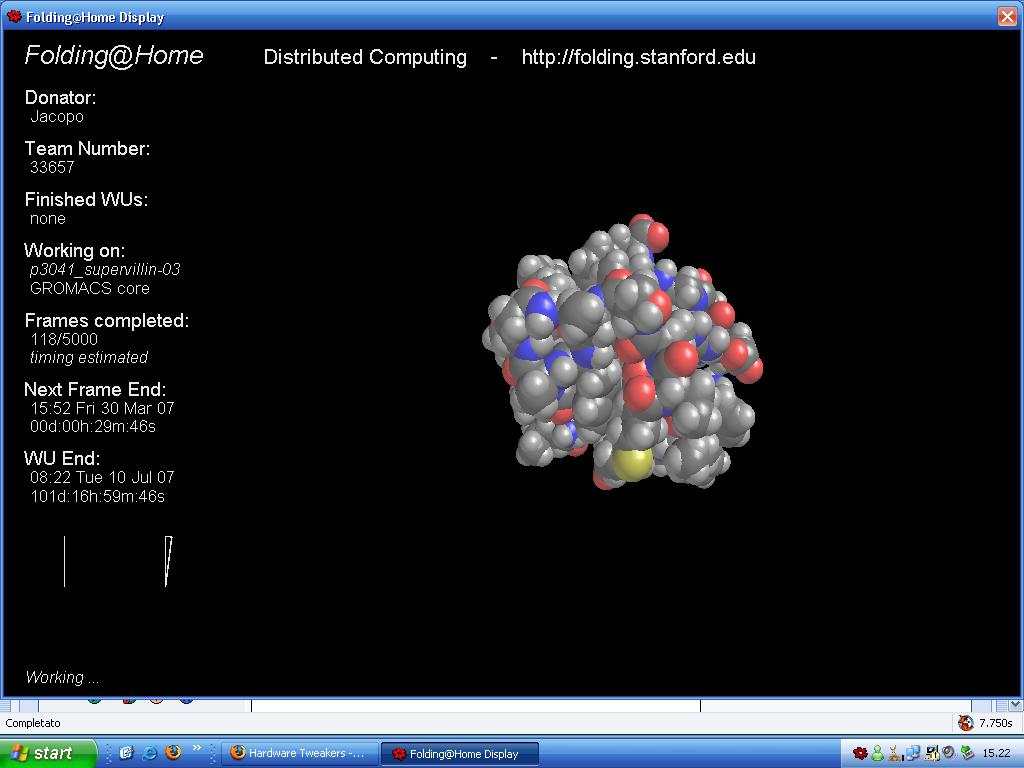Screen dimensions: 1024x768
Task: Click the donator name Jacopo
Action: pyautogui.click(x=57, y=117)
